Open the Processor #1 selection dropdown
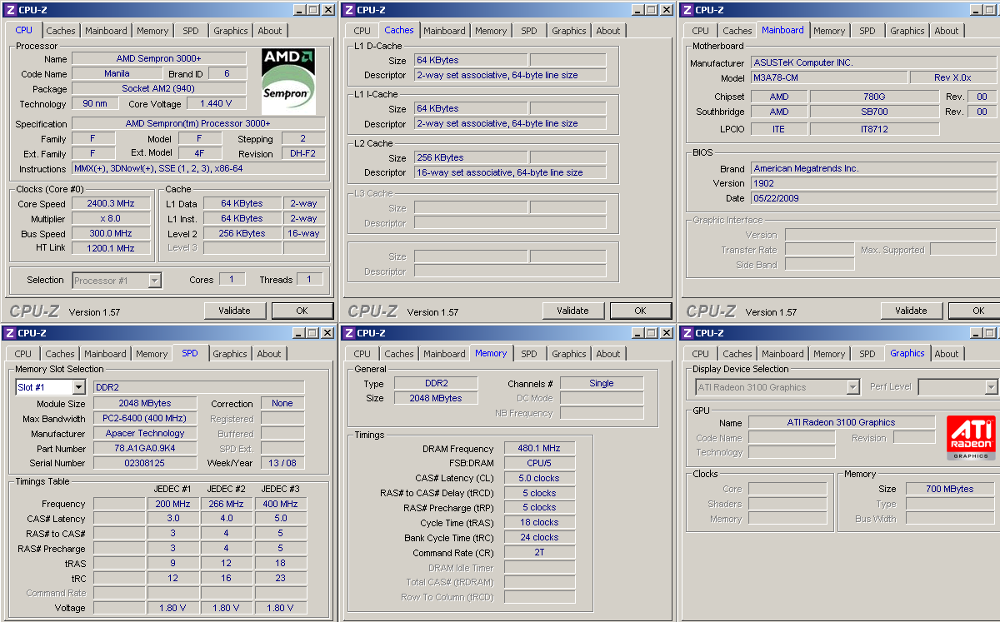The width and height of the screenshot is (1000, 622). pos(154,280)
